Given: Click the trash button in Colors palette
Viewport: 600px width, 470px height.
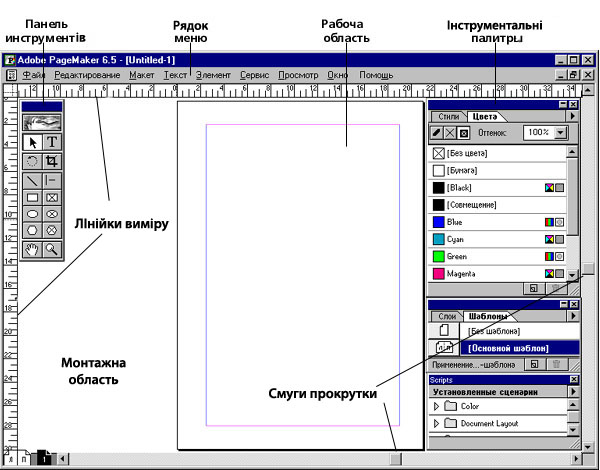Looking at the screenshot, I should coord(556,289).
